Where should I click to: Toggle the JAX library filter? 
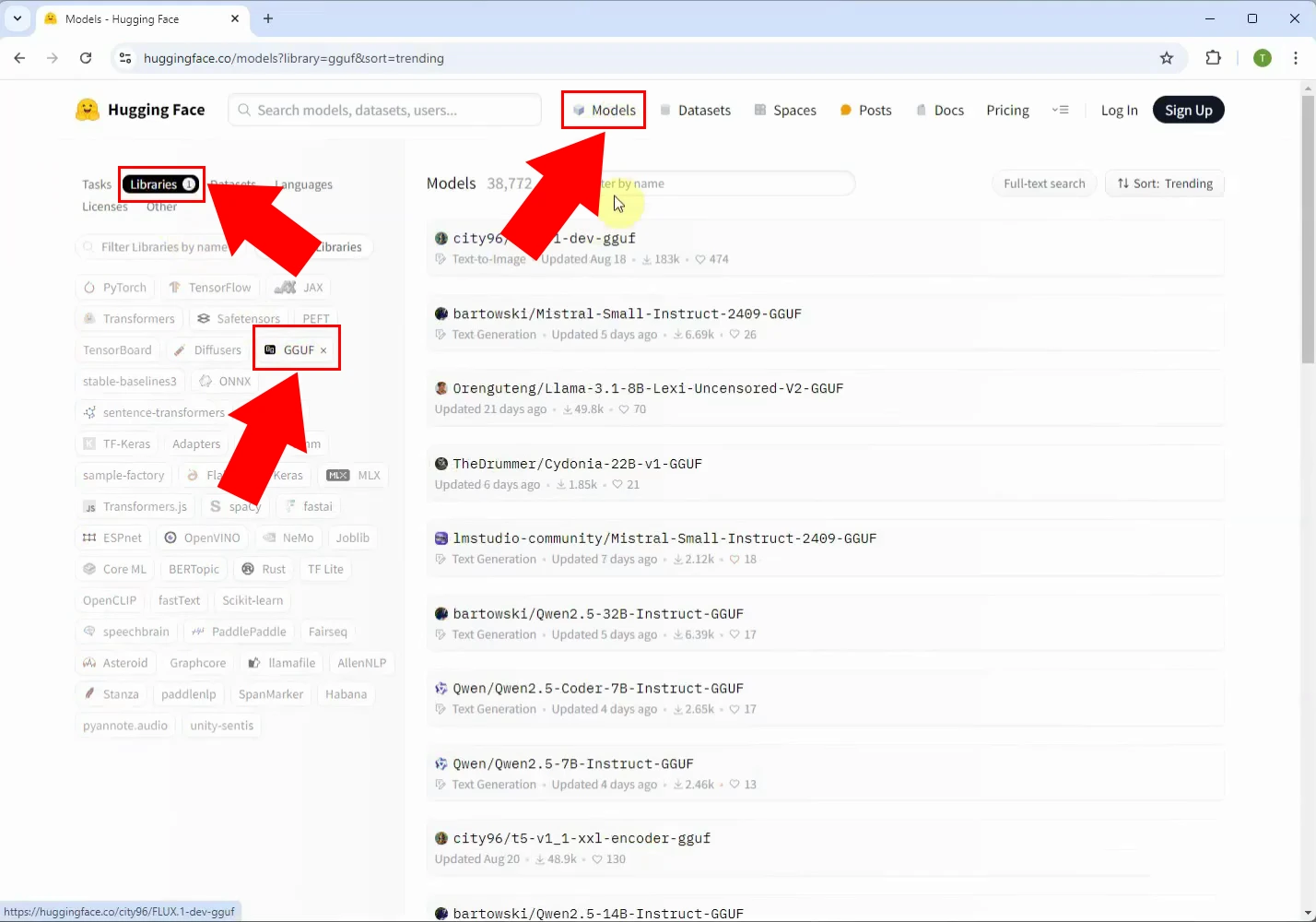click(x=299, y=288)
